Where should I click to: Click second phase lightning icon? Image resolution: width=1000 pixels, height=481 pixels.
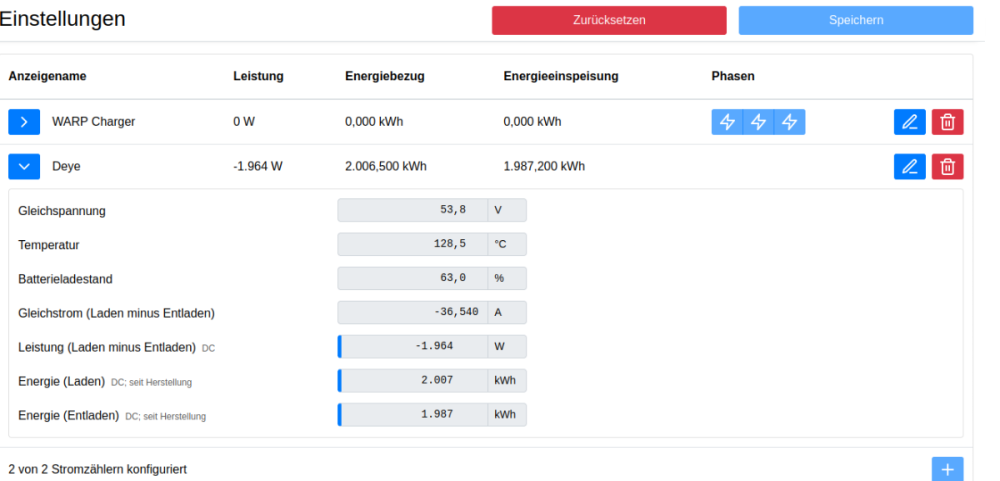758,122
